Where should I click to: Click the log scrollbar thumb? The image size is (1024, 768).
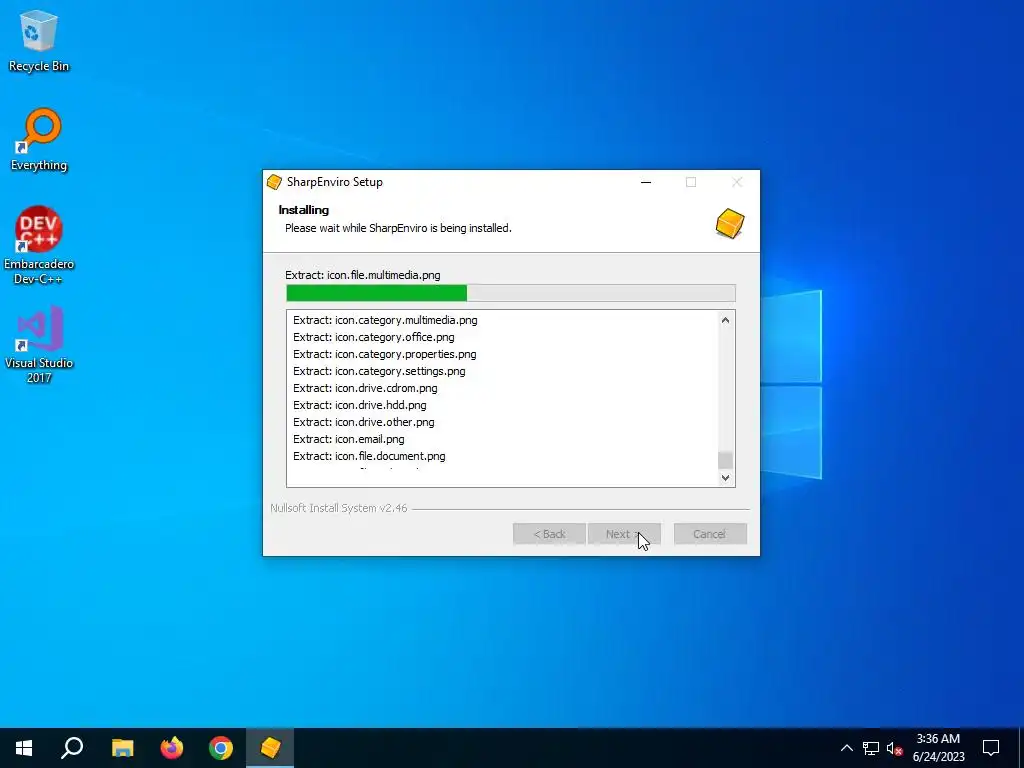[726, 460]
